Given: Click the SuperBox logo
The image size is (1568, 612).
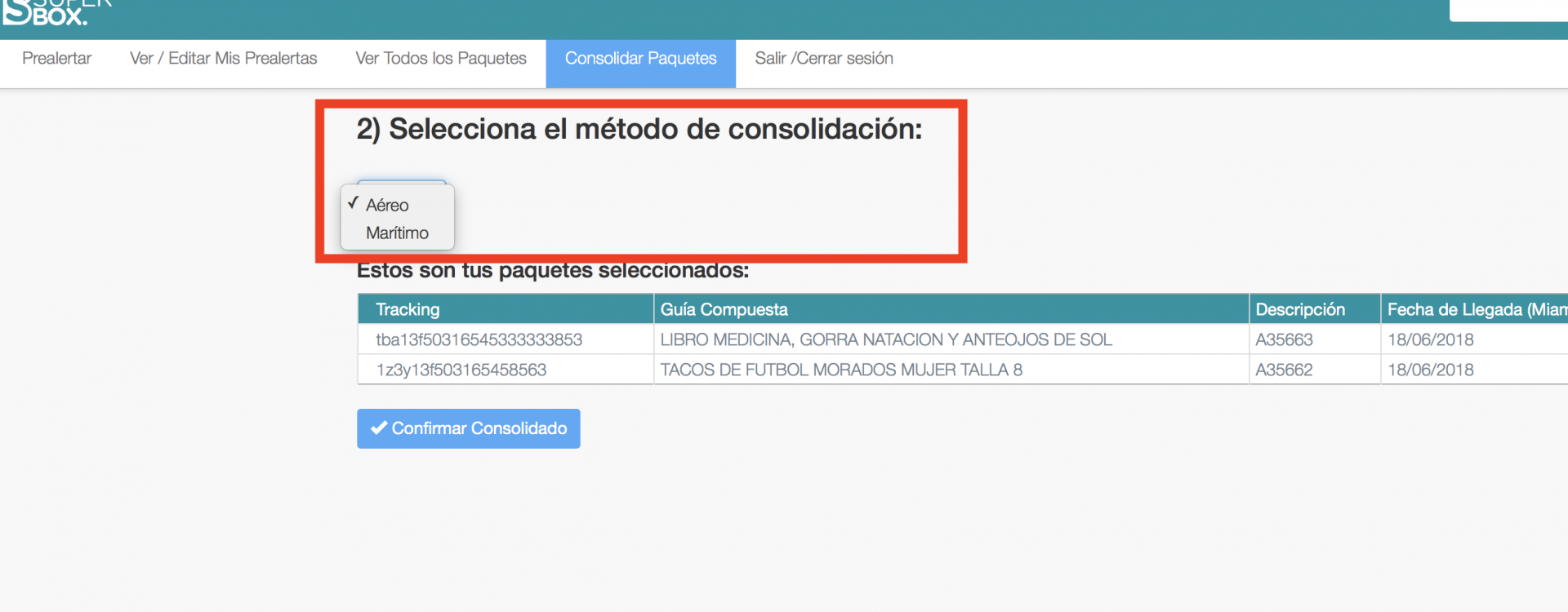Looking at the screenshot, I should point(56,13).
